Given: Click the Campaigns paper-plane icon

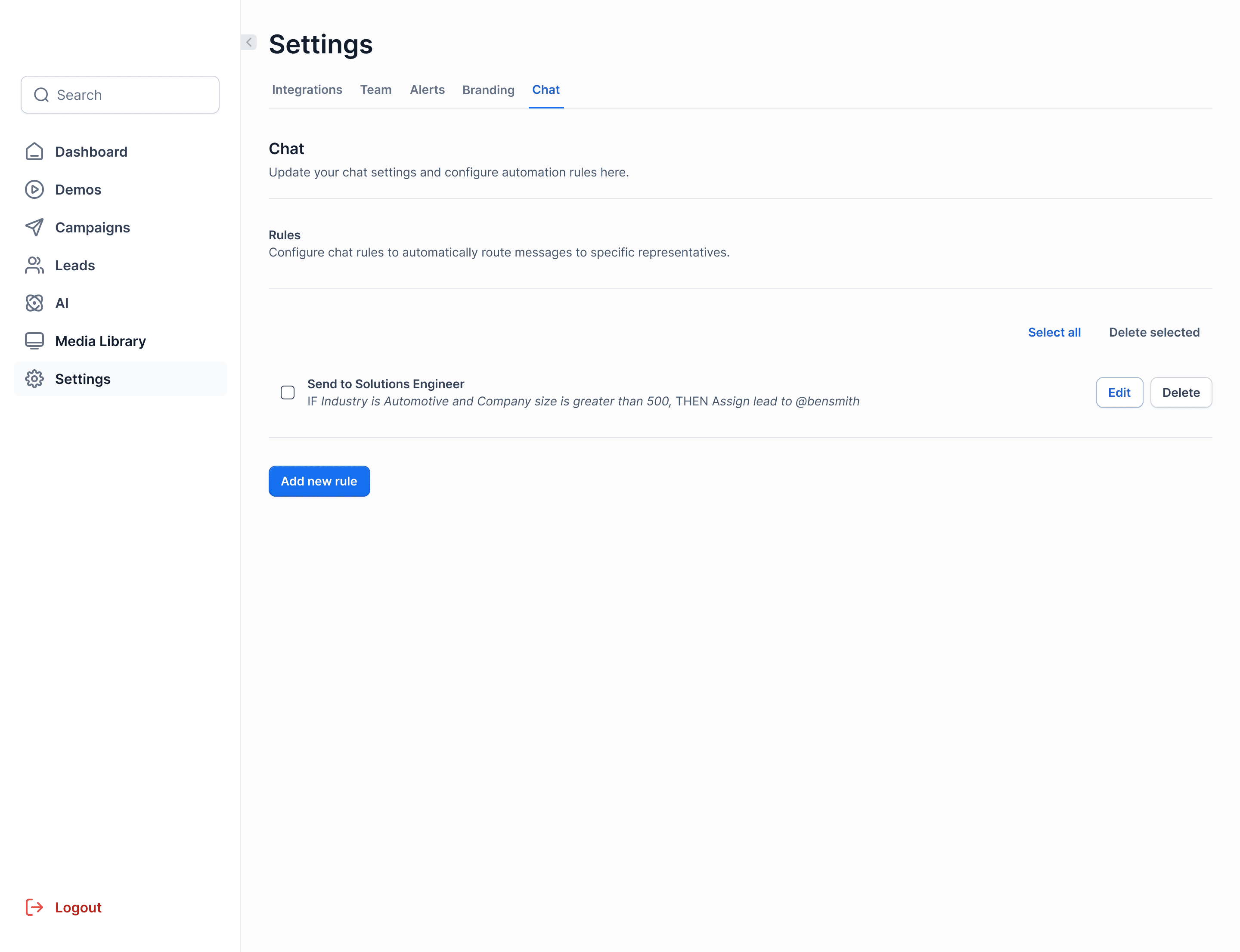Looking at the screenshot, I should tap(34, 227).
